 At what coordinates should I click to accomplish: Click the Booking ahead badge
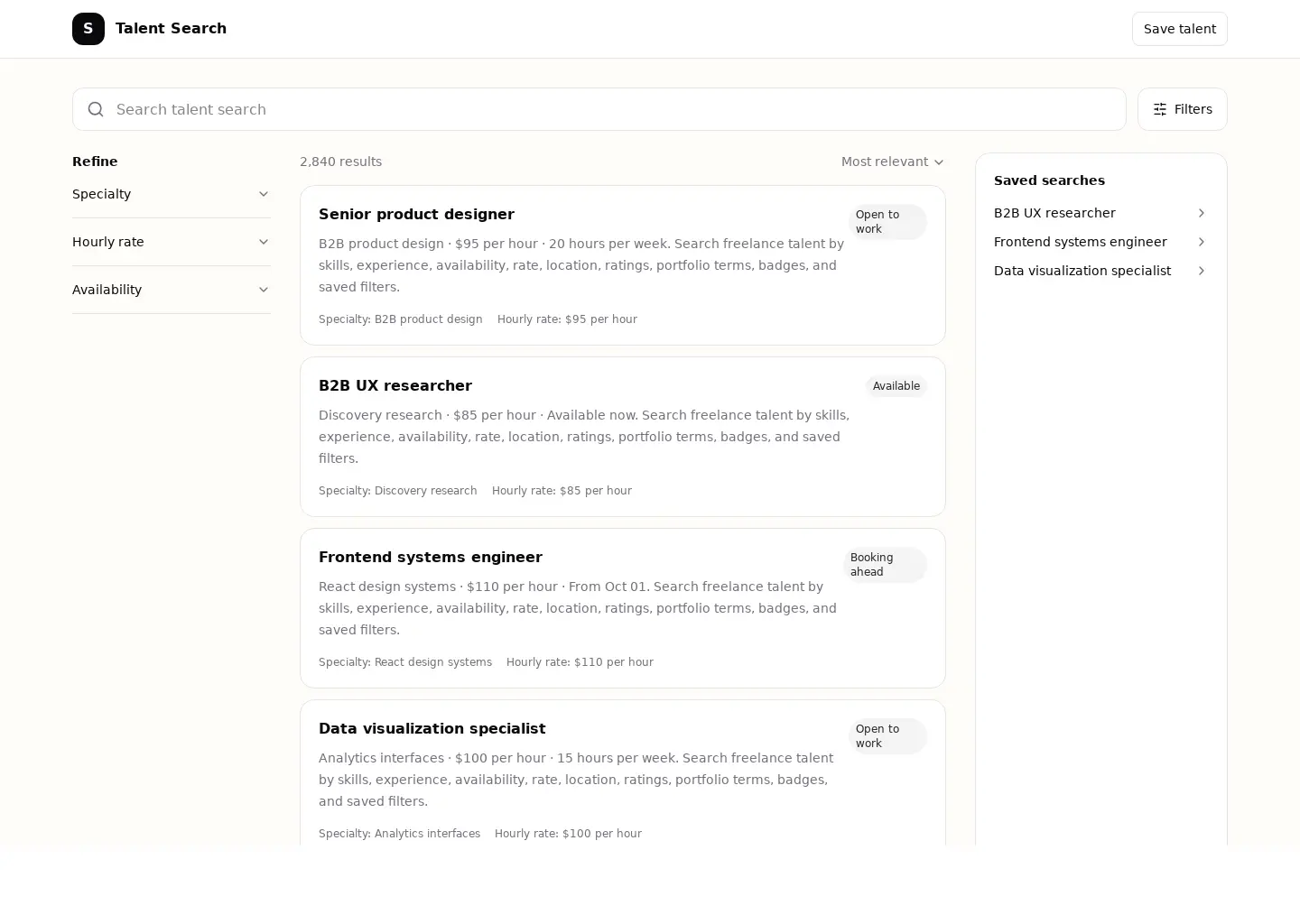tap(885, 565)
